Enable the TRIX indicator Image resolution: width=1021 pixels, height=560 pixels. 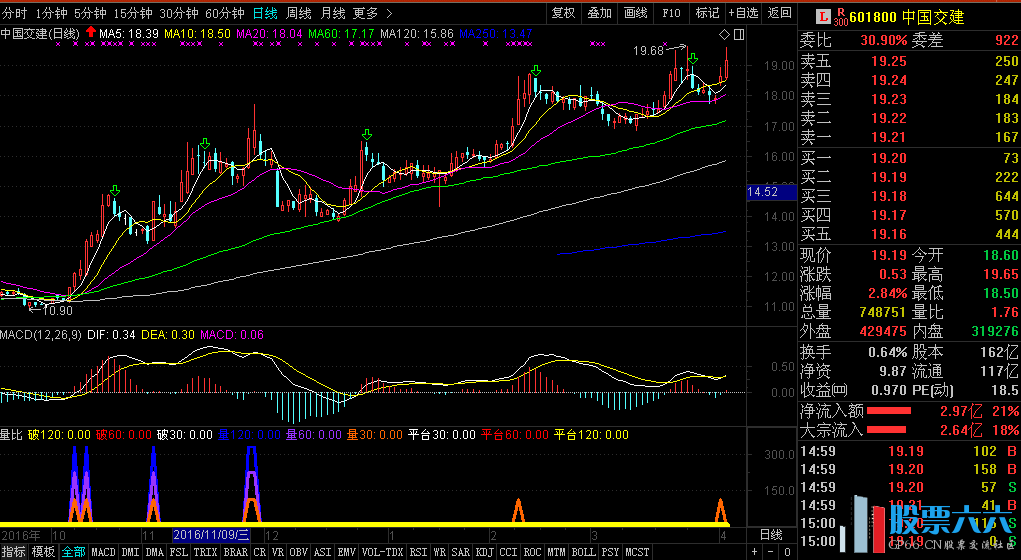(206, 552)
